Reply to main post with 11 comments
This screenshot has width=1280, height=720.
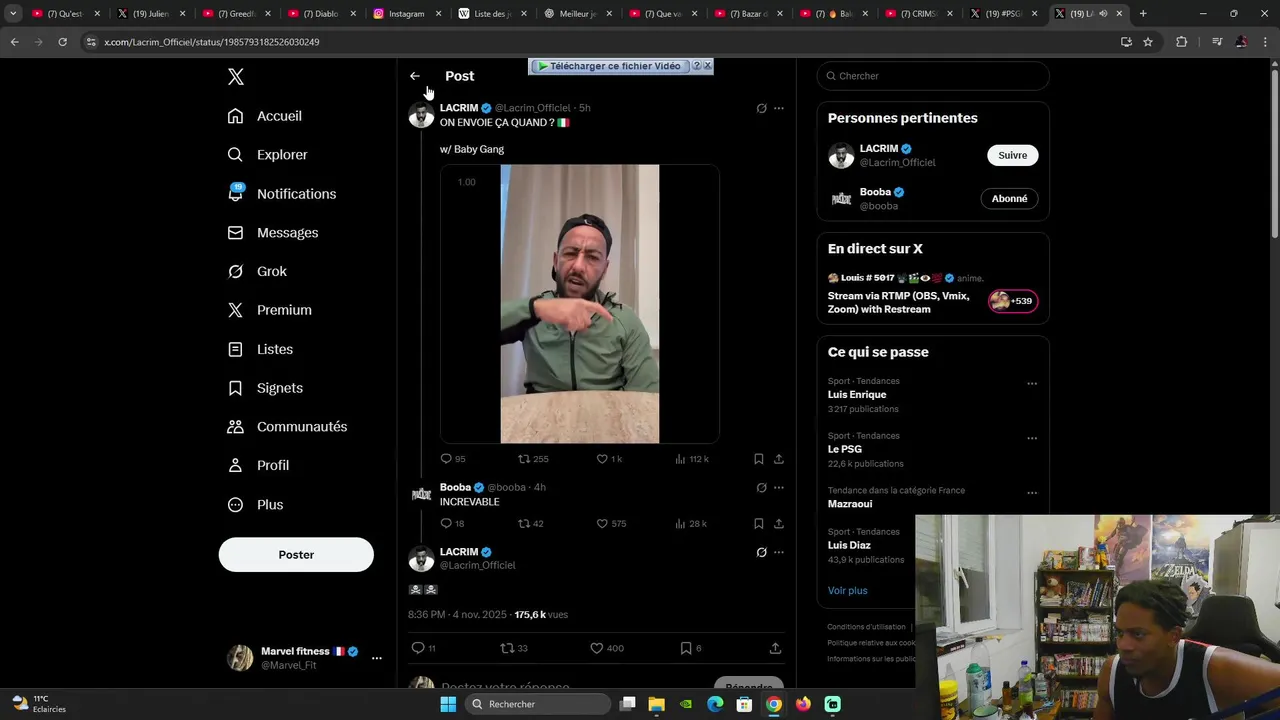pos(424,648)
